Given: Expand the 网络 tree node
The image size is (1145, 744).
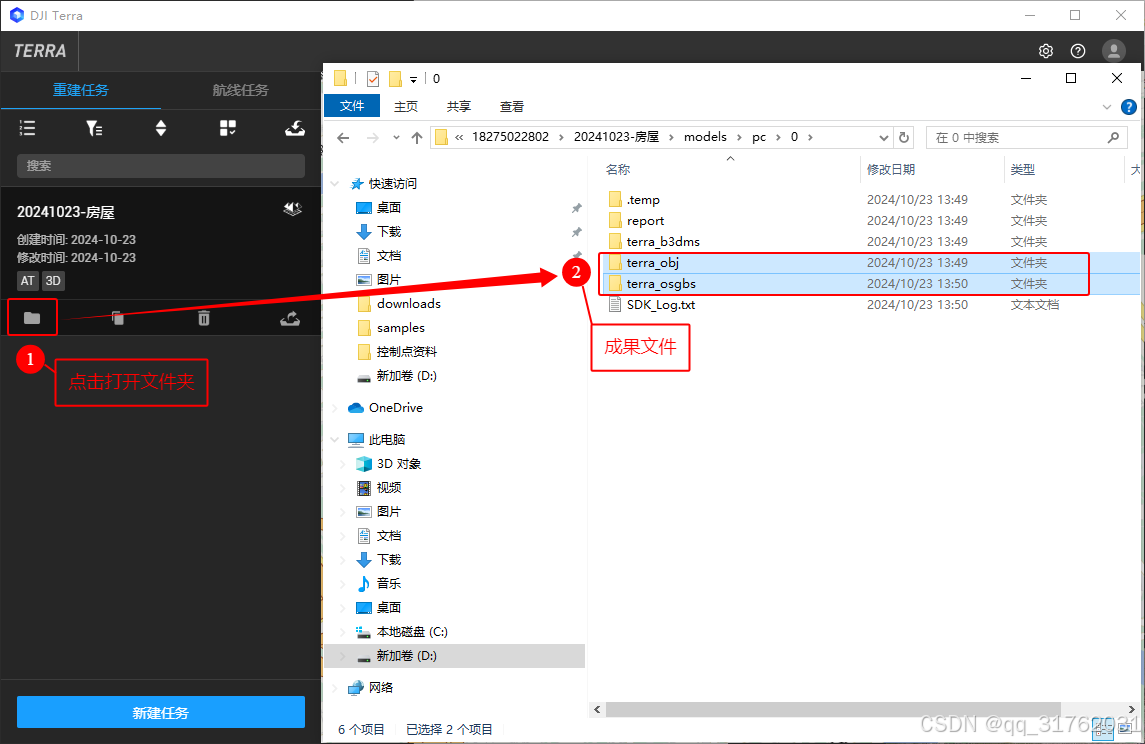Looking at the screenshot, I should tap(335, 688).
